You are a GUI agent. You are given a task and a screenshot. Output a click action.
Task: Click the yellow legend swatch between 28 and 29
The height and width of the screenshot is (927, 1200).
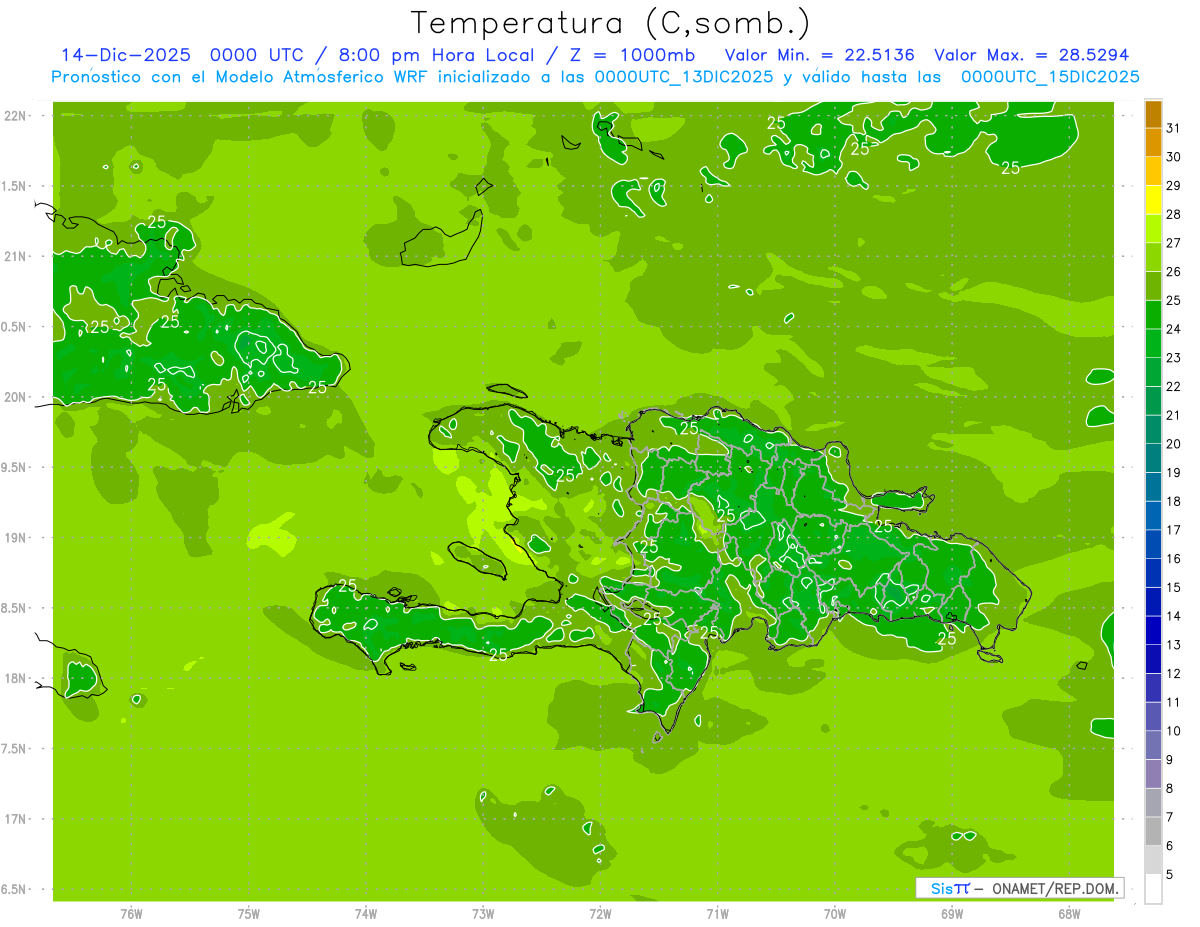(1153, 201)
